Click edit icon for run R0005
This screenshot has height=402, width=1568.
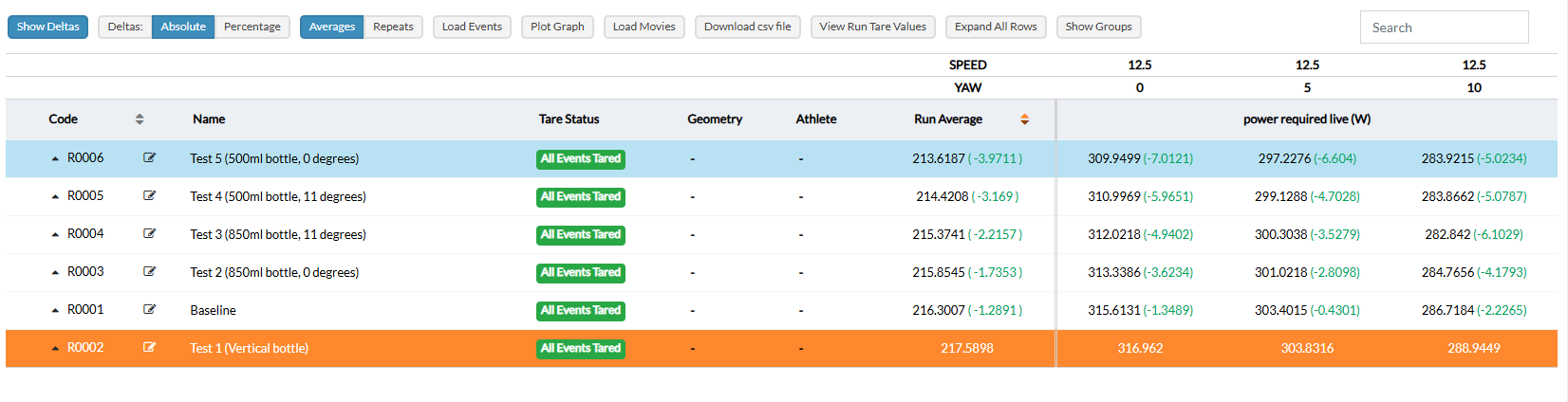(149, 196)
